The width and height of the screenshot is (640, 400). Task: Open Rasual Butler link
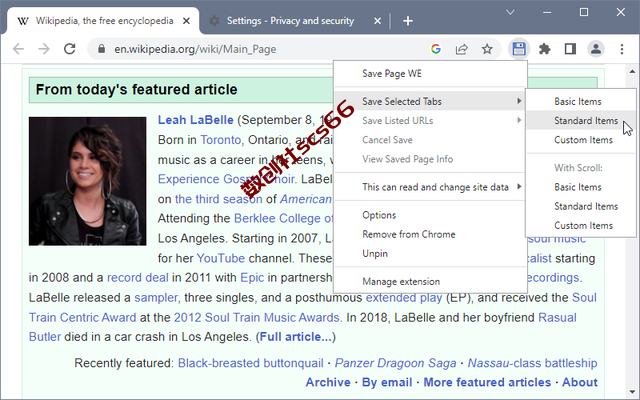557,318
